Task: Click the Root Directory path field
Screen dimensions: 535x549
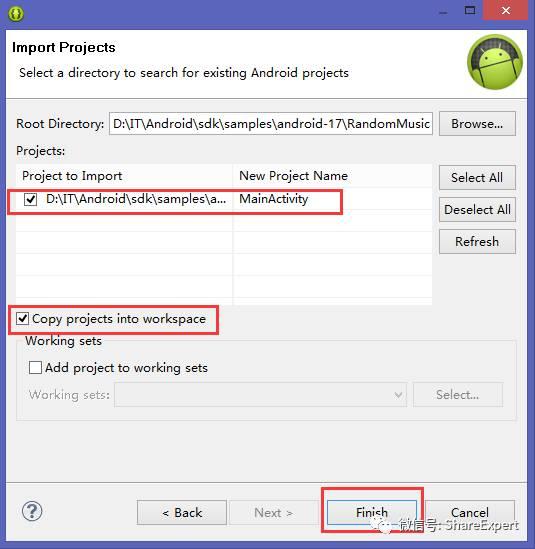Action: [271, 124]
